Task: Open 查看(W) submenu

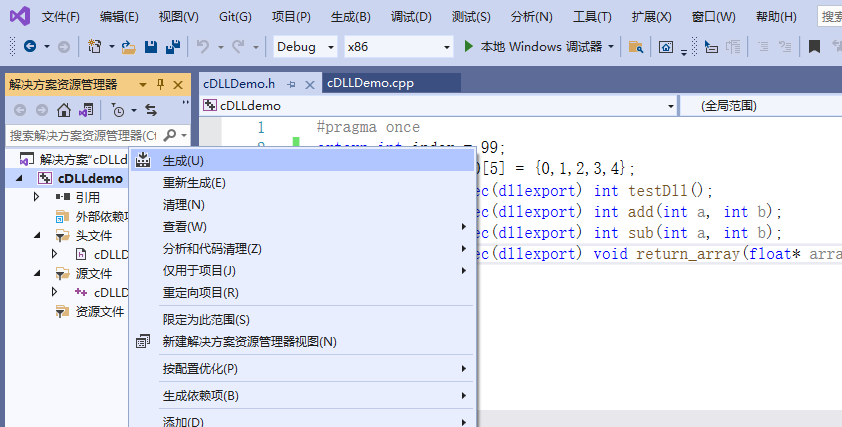Action: coord(303,227)
